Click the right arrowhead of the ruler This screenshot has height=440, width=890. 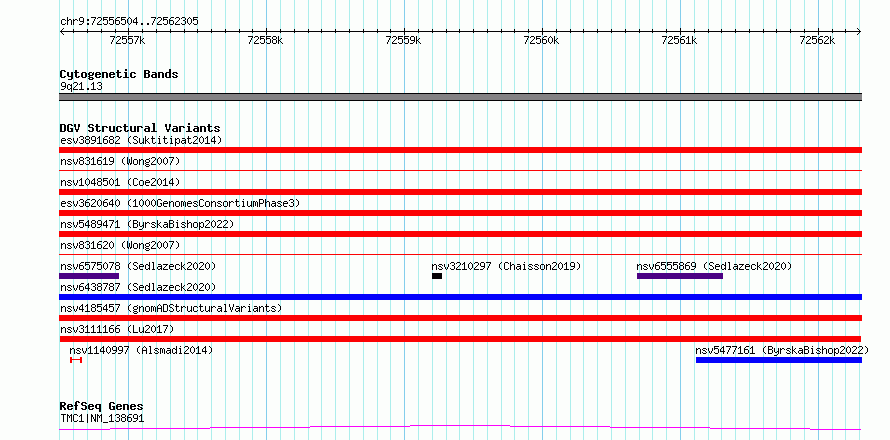coord(859,31)
